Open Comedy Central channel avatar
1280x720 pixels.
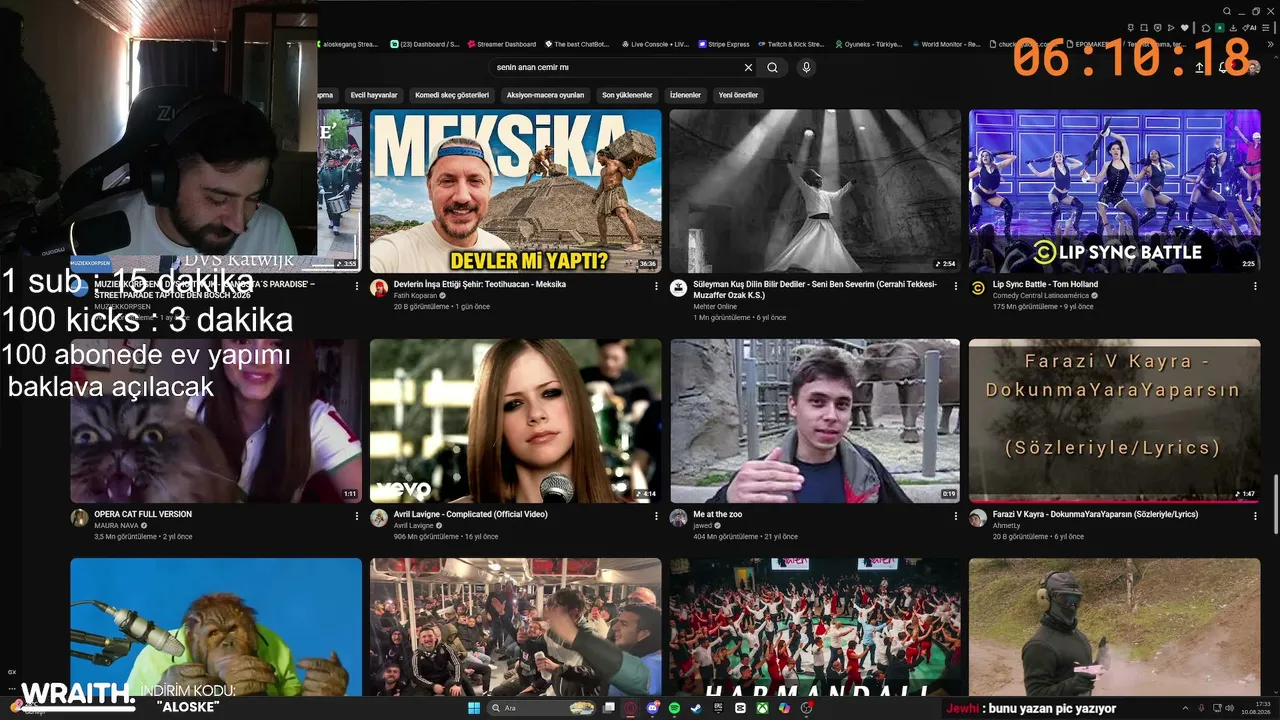tap(978, 288)
